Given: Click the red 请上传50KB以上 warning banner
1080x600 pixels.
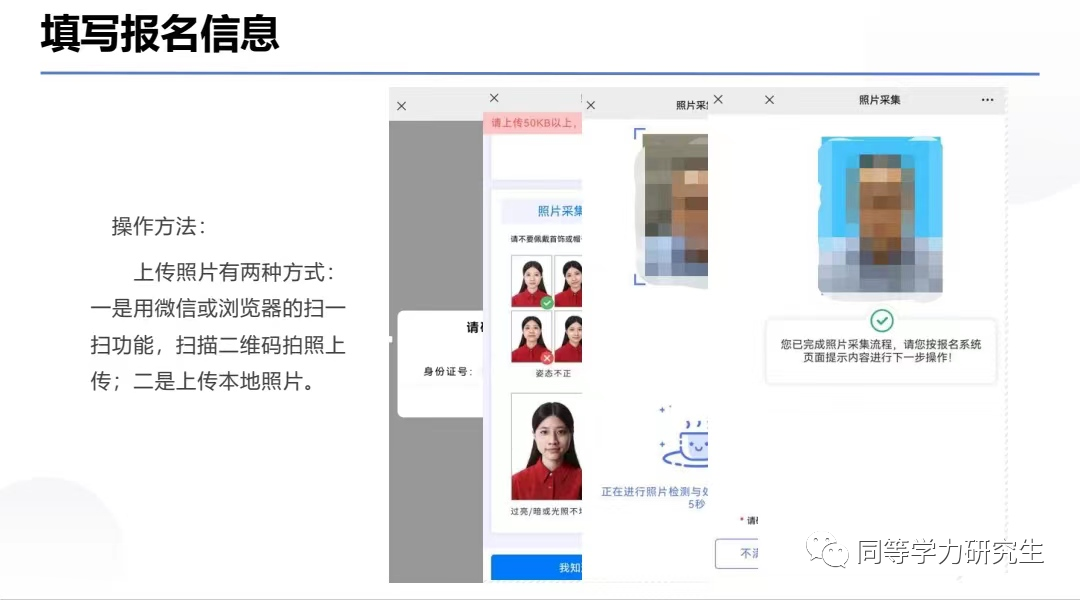Looking at the screenshot, I should 532,123.
